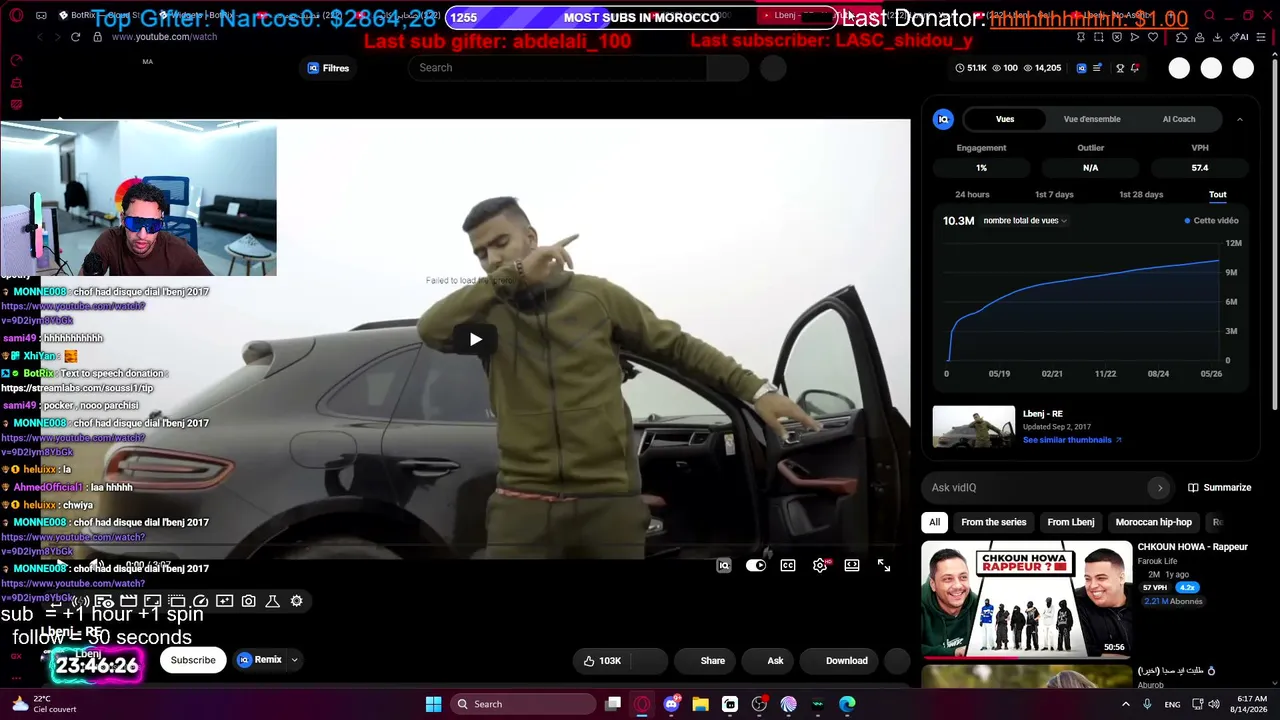Open more actions beside Download button
This screenshot has width=1280, height=720.
tap(898, 661)
